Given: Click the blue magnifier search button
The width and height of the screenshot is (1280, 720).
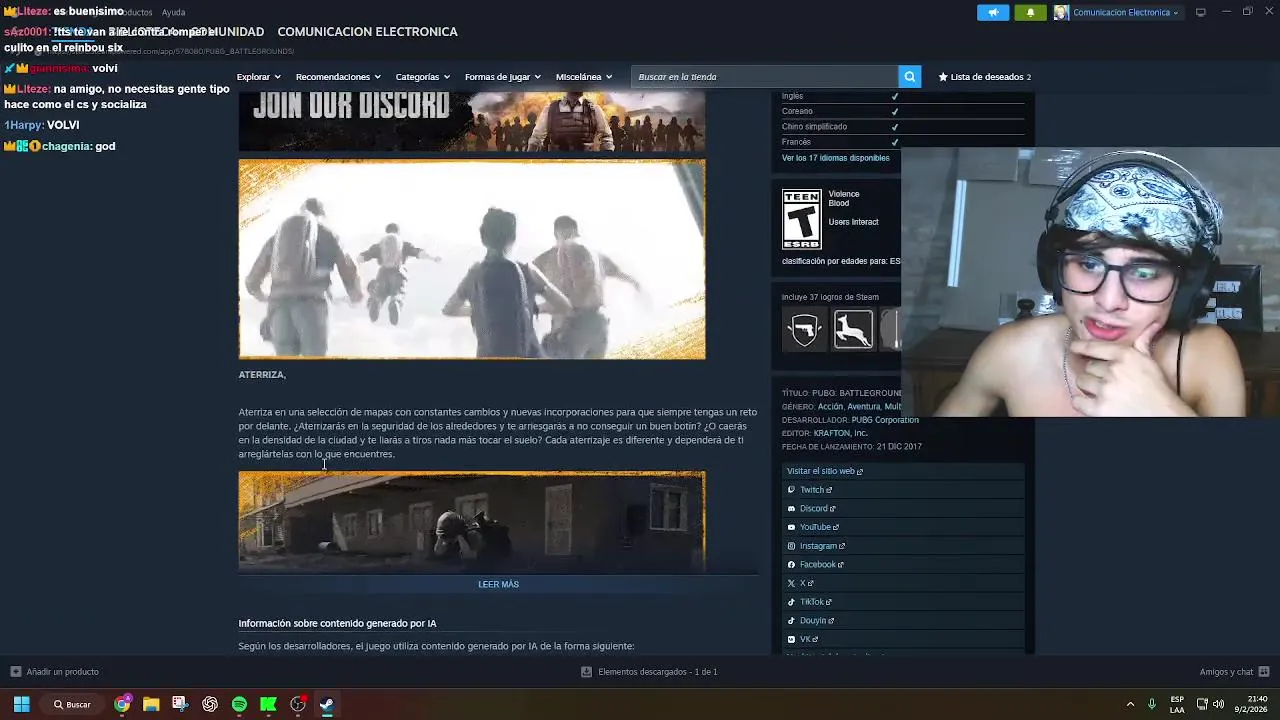Looking at the screenshot, I should (x=909, y=76).
